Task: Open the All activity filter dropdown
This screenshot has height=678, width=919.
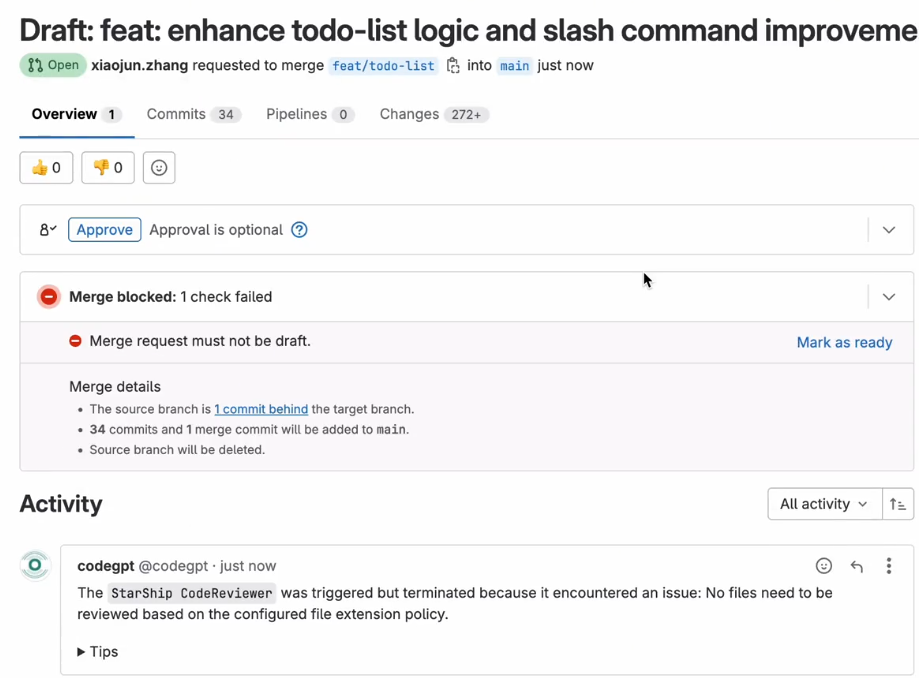Action: click(x=823, y=504)
